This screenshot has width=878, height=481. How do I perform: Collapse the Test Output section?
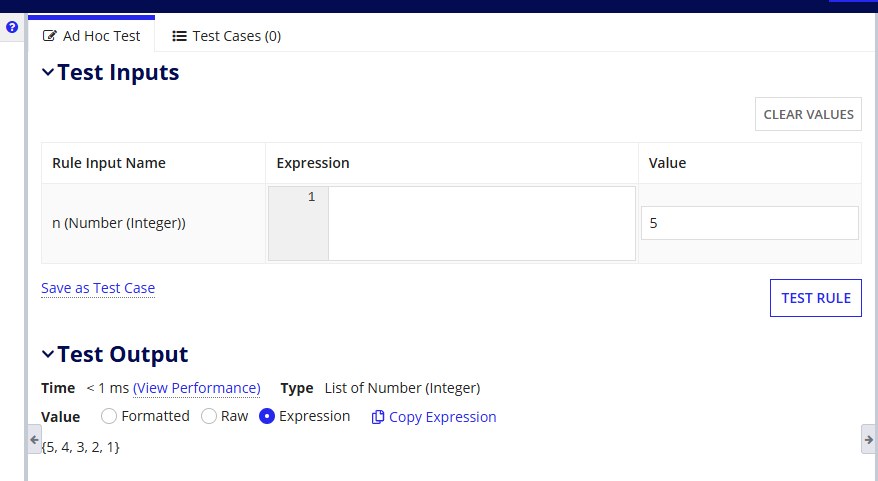[48, 354]
